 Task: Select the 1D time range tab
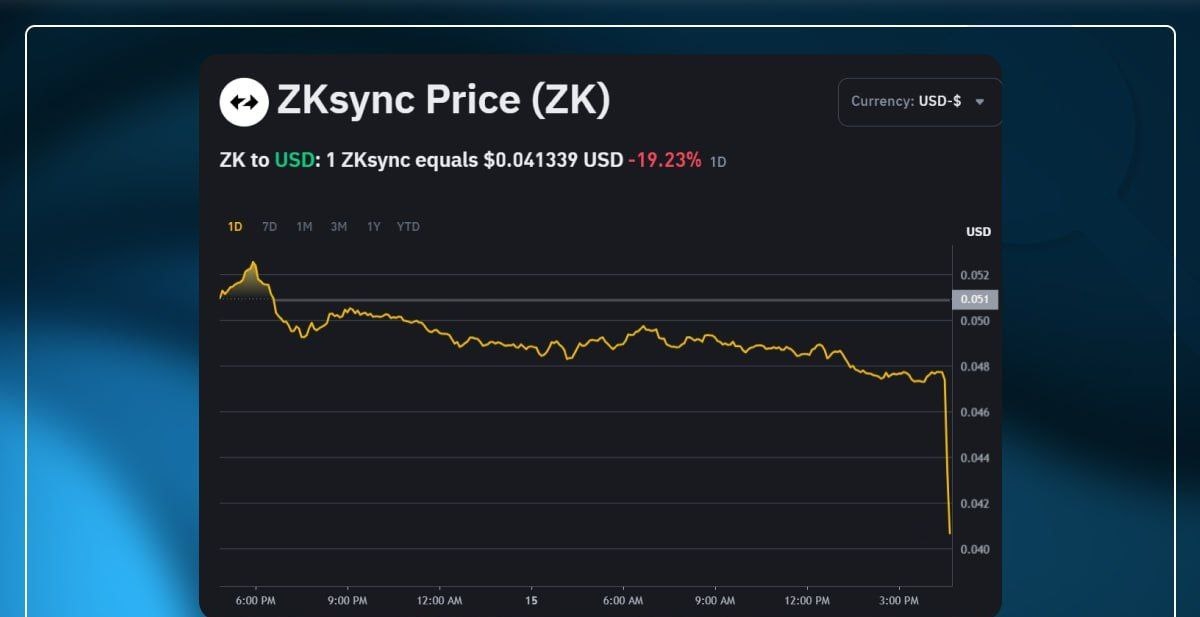point(235,227)
